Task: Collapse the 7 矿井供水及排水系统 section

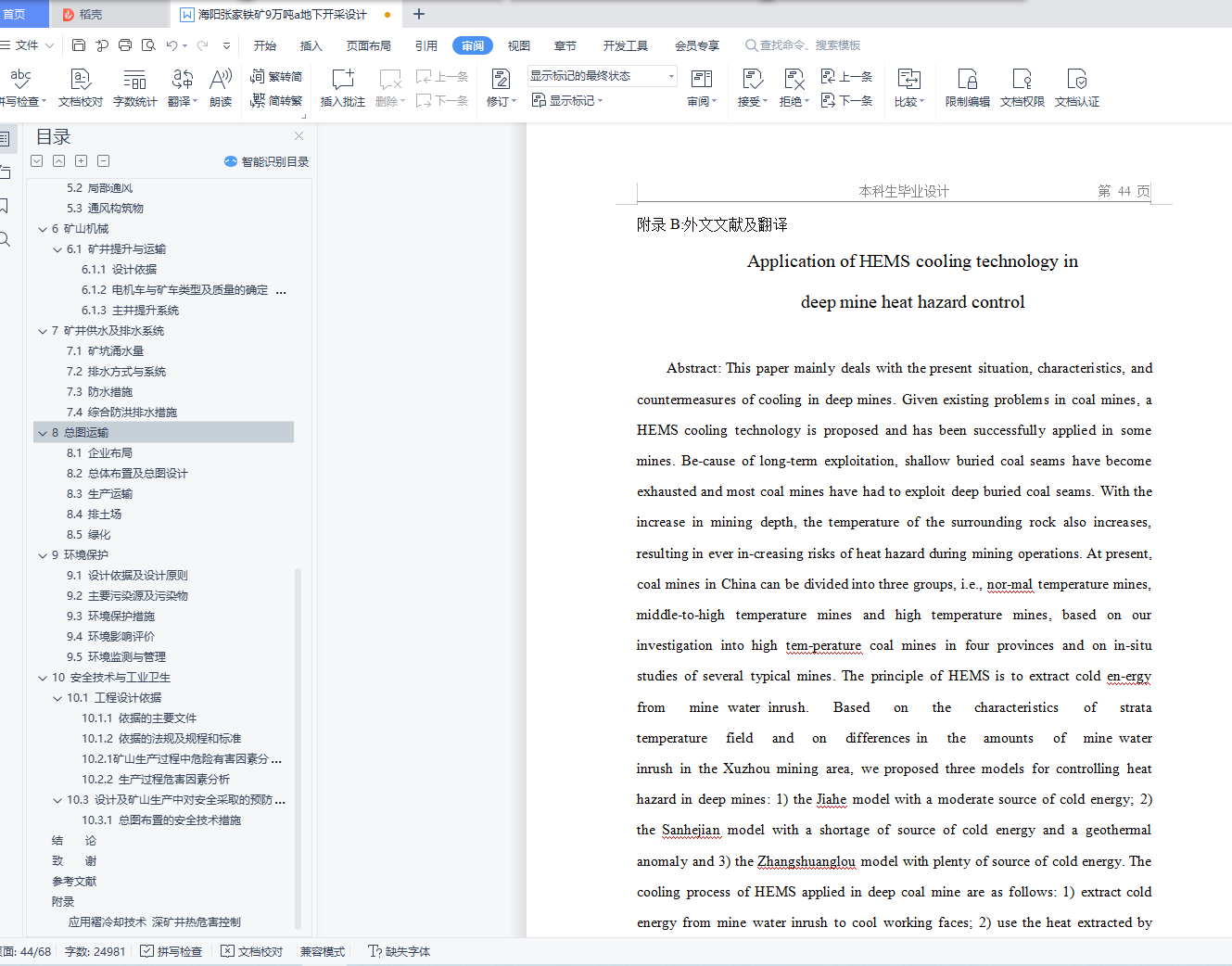Action: point(43,331)
